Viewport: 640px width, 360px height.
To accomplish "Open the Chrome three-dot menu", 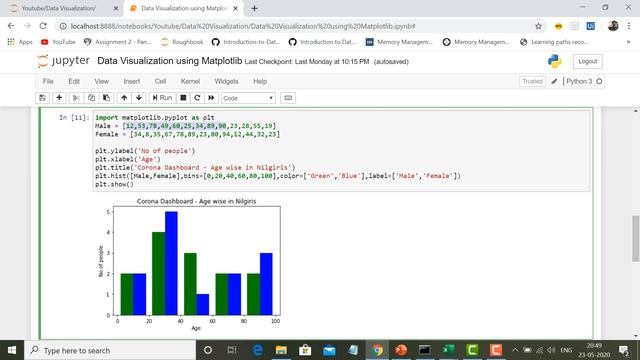I will 629,26.
